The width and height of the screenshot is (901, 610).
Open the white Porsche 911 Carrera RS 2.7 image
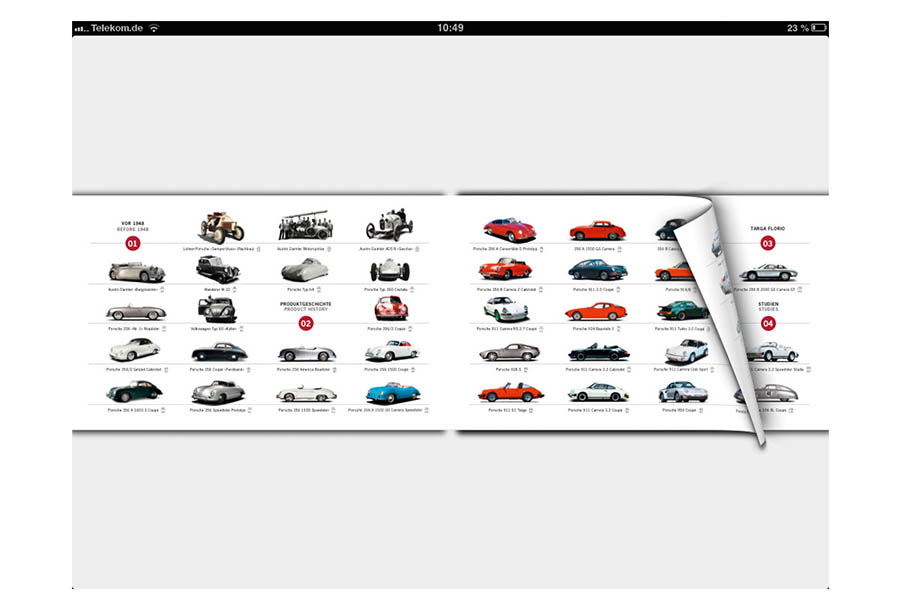coord(506,310)
